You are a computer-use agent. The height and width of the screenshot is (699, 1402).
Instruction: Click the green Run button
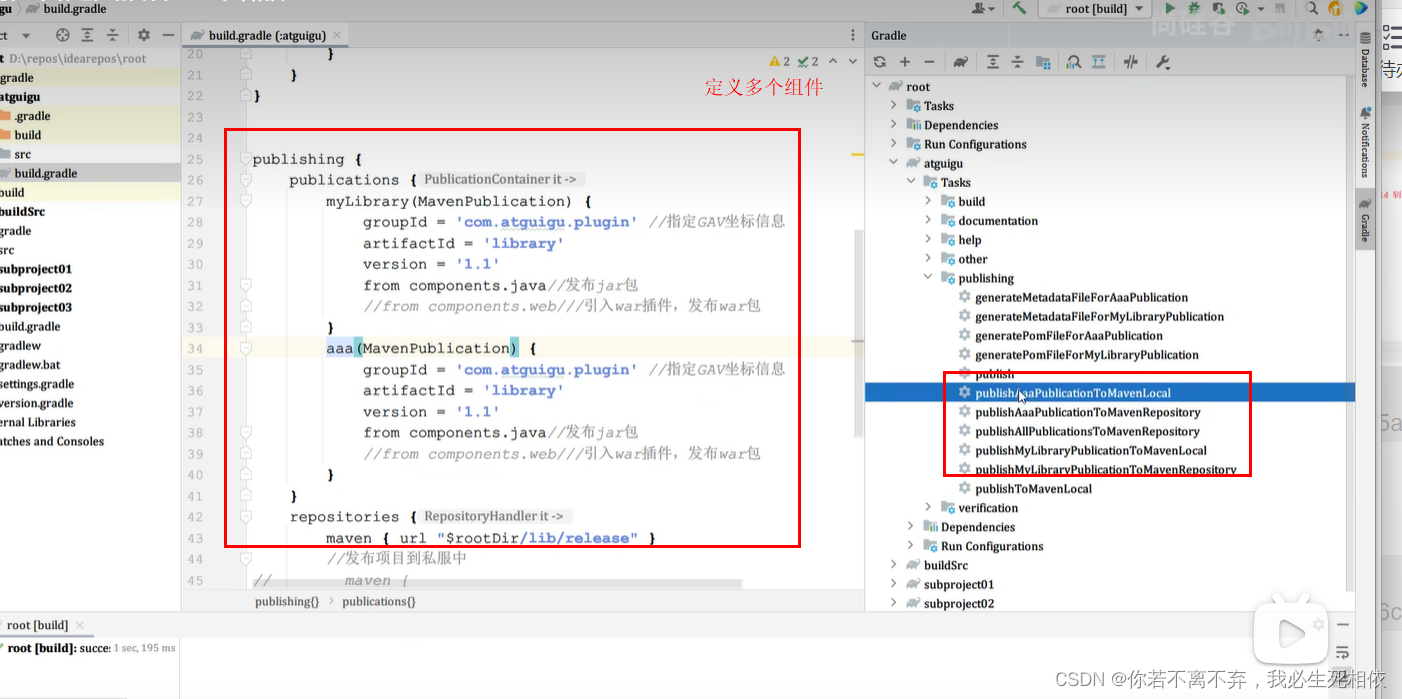click(1170, 8)
